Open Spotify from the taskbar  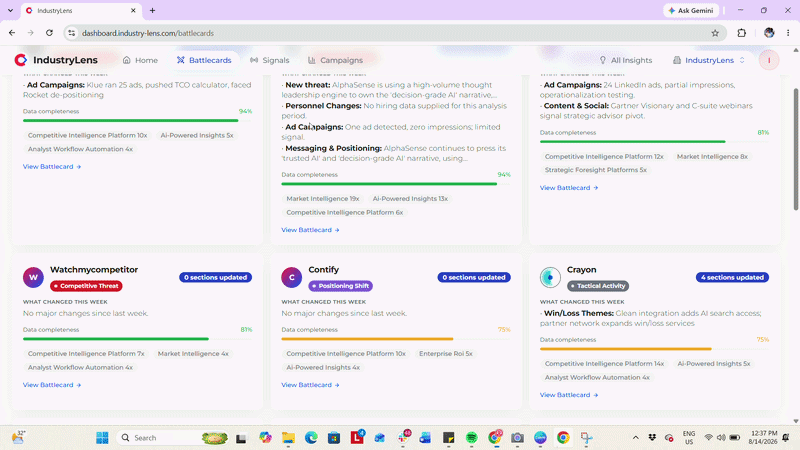471,438
